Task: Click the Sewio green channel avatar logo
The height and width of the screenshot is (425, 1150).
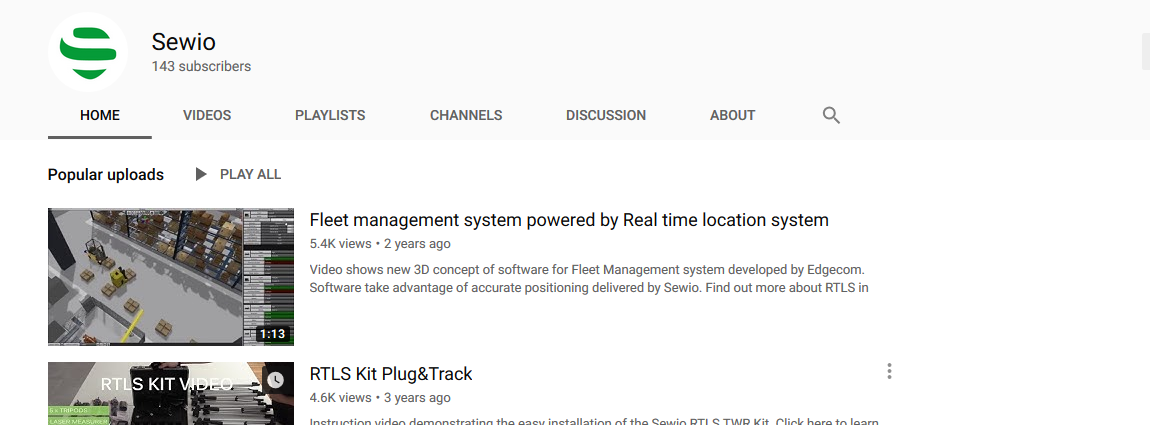Action: [x=88, y=52]
